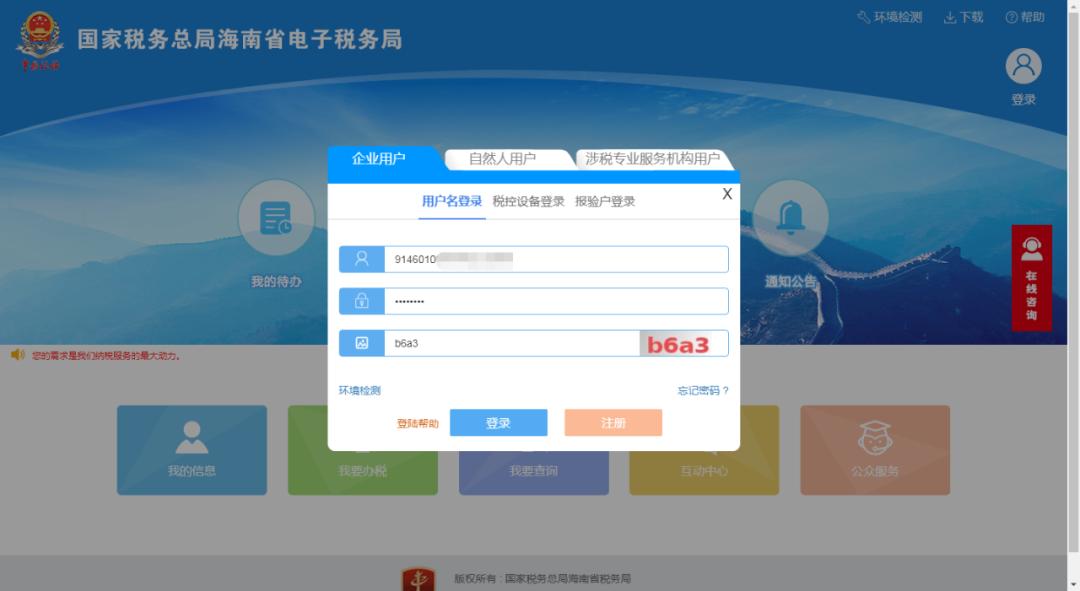Screen dimensions: 1080x591
Task: Open 登陆帮助 link
Action: [417, 423]
